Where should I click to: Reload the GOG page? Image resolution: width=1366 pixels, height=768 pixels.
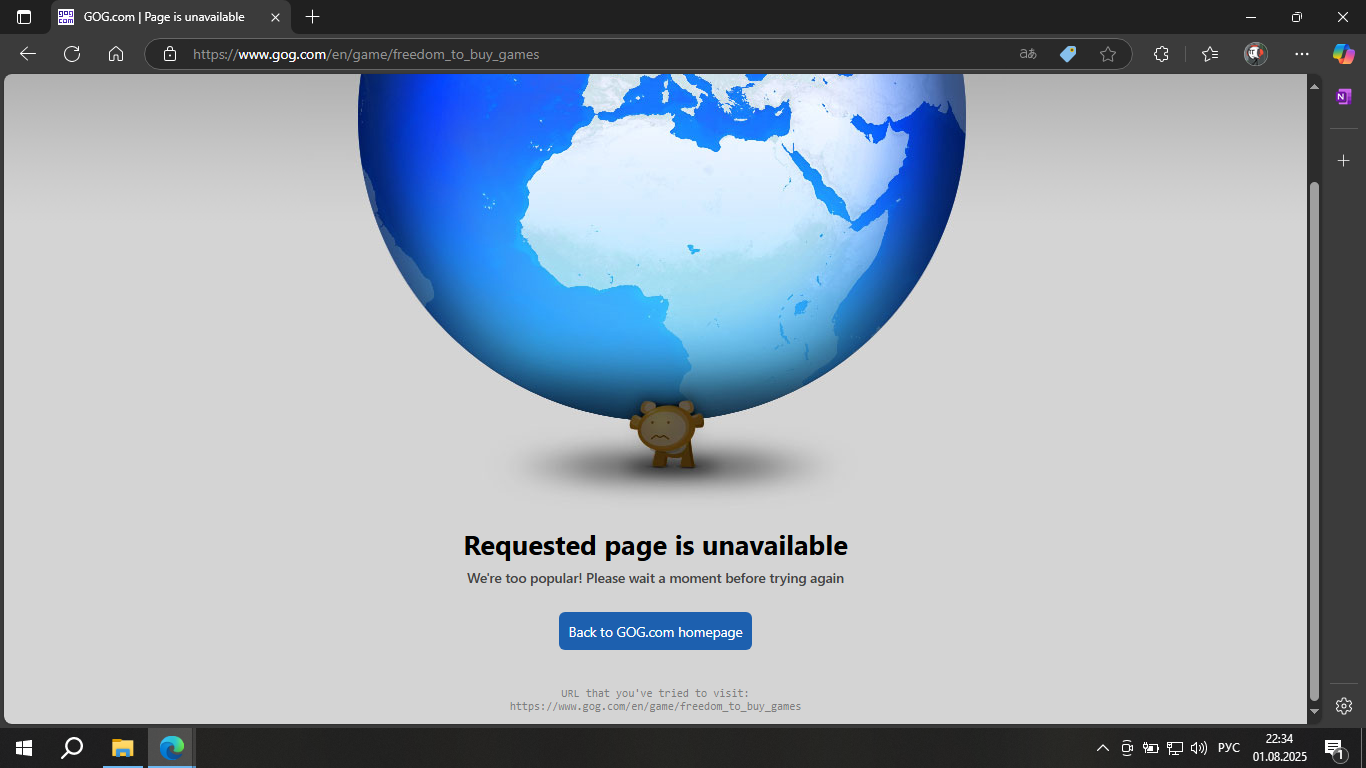72,54
